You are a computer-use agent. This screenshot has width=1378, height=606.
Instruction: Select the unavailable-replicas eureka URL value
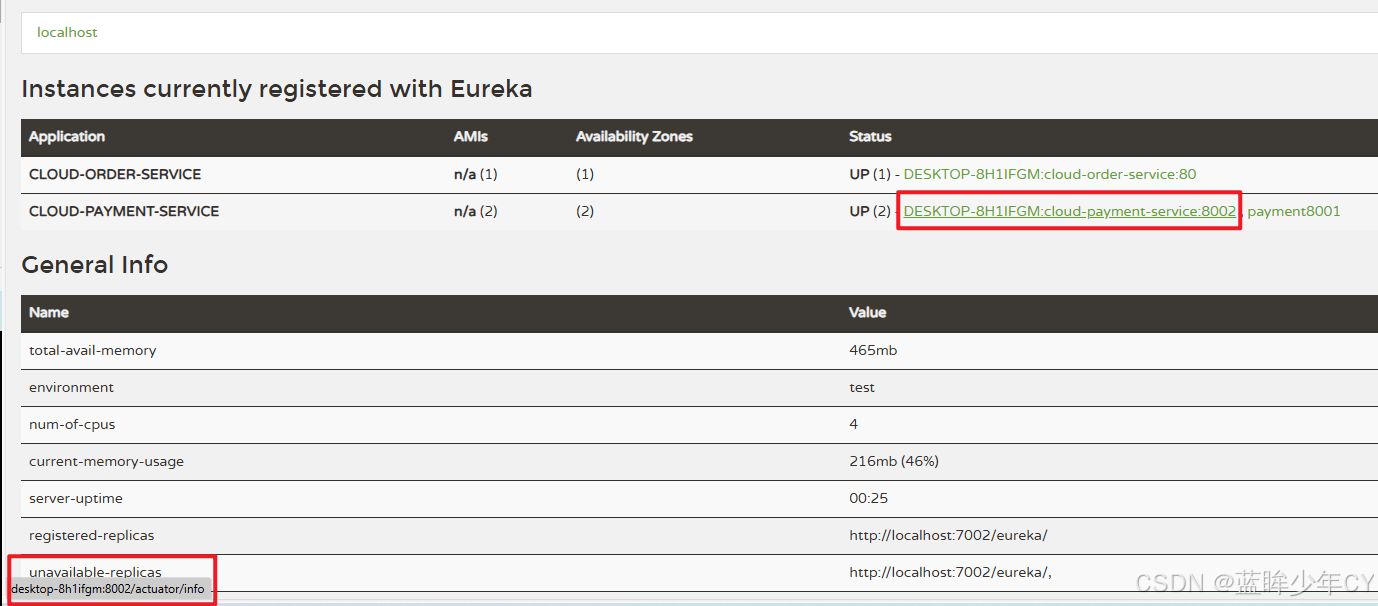pos(950,572)
